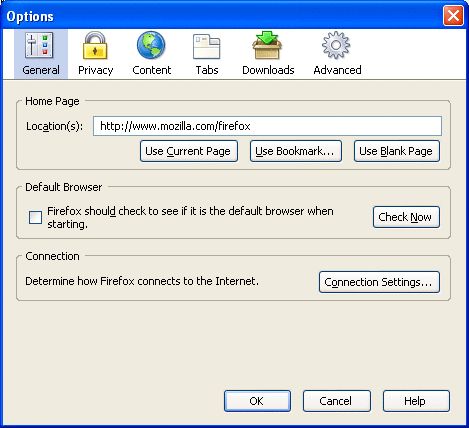Click the 'Location(s):' label
Screen dimensions: 469x428
click(54, 126)
